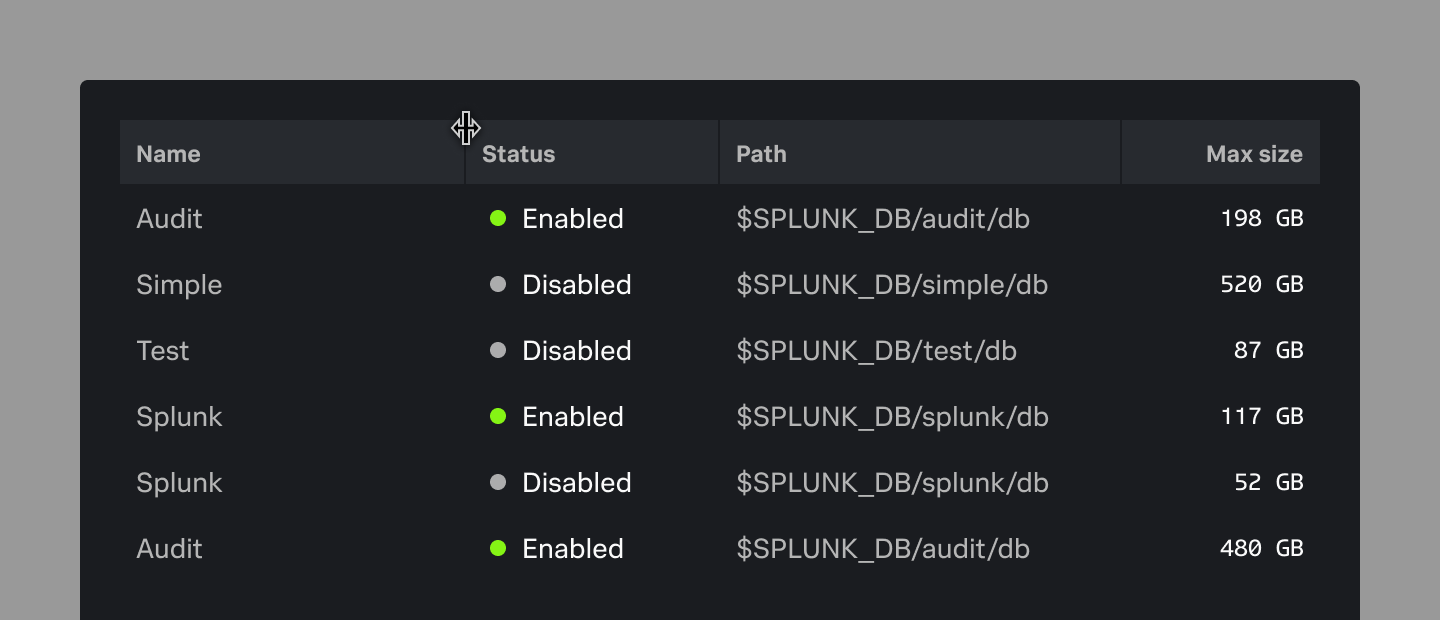Click green status dot for 117 GB Splunk
1440x620 pixels.
click(498, 416)
